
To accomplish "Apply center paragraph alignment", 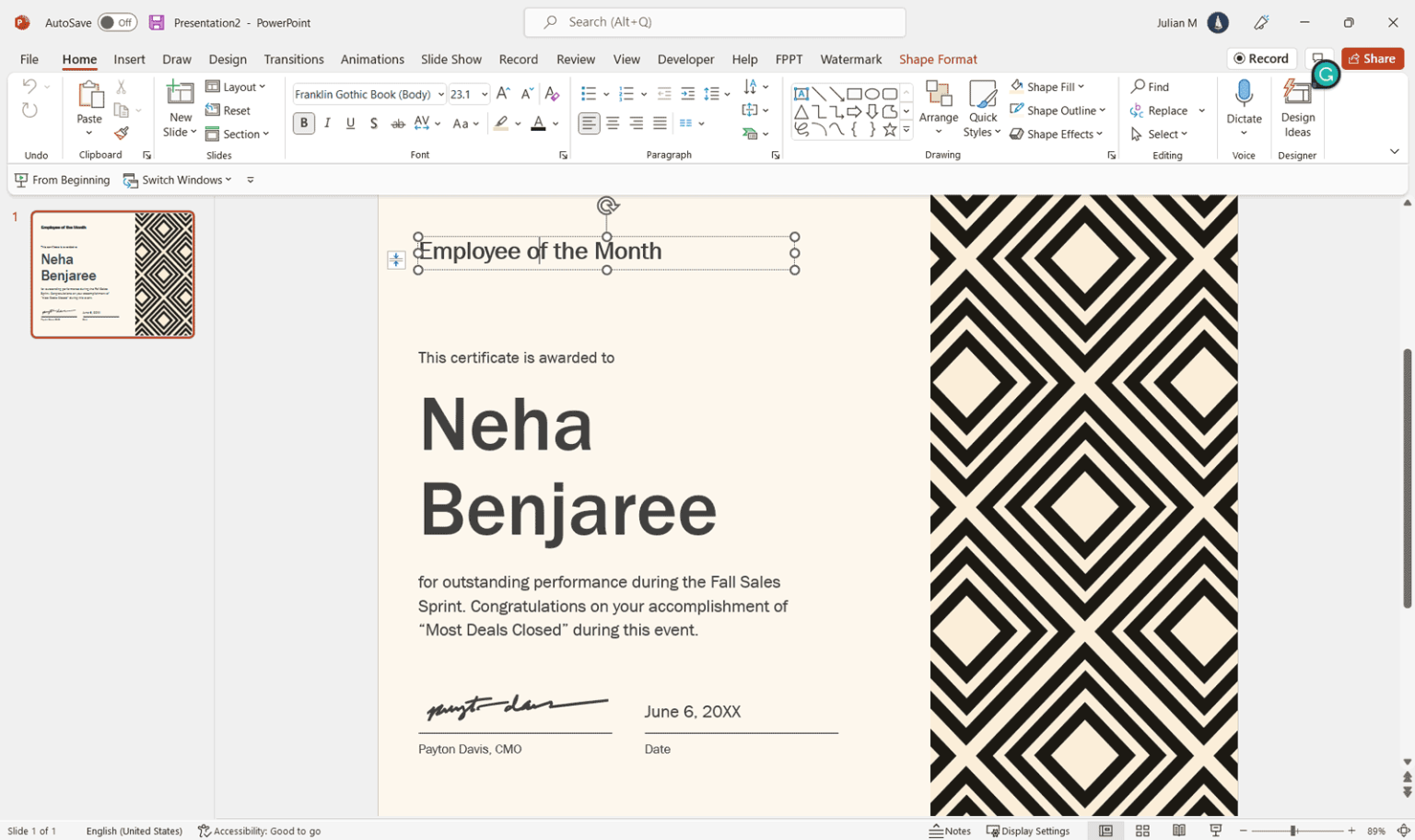I will [612, 122].
